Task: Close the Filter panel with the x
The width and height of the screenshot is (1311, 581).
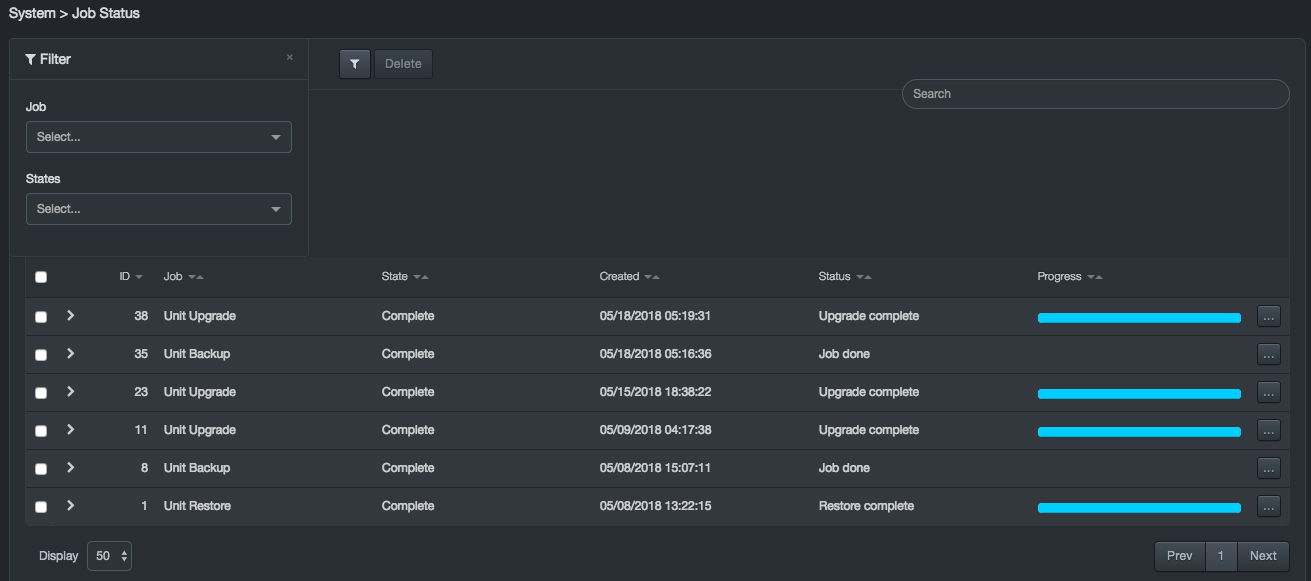Action: point(290,58)
